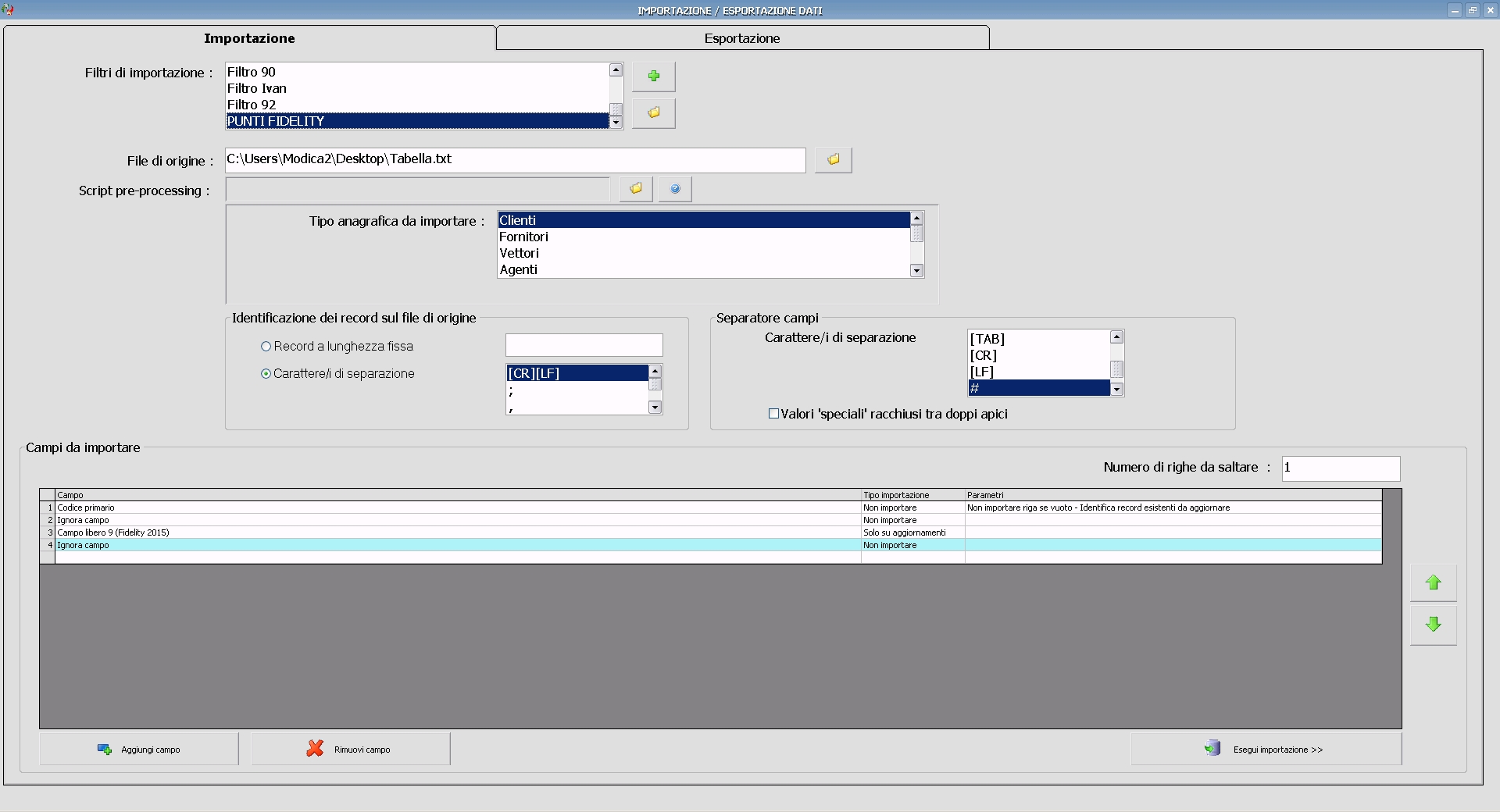This screenshot has width=1500, height=812.
Task: Browse for the source file via folder icon
Action: click(833, 160)
